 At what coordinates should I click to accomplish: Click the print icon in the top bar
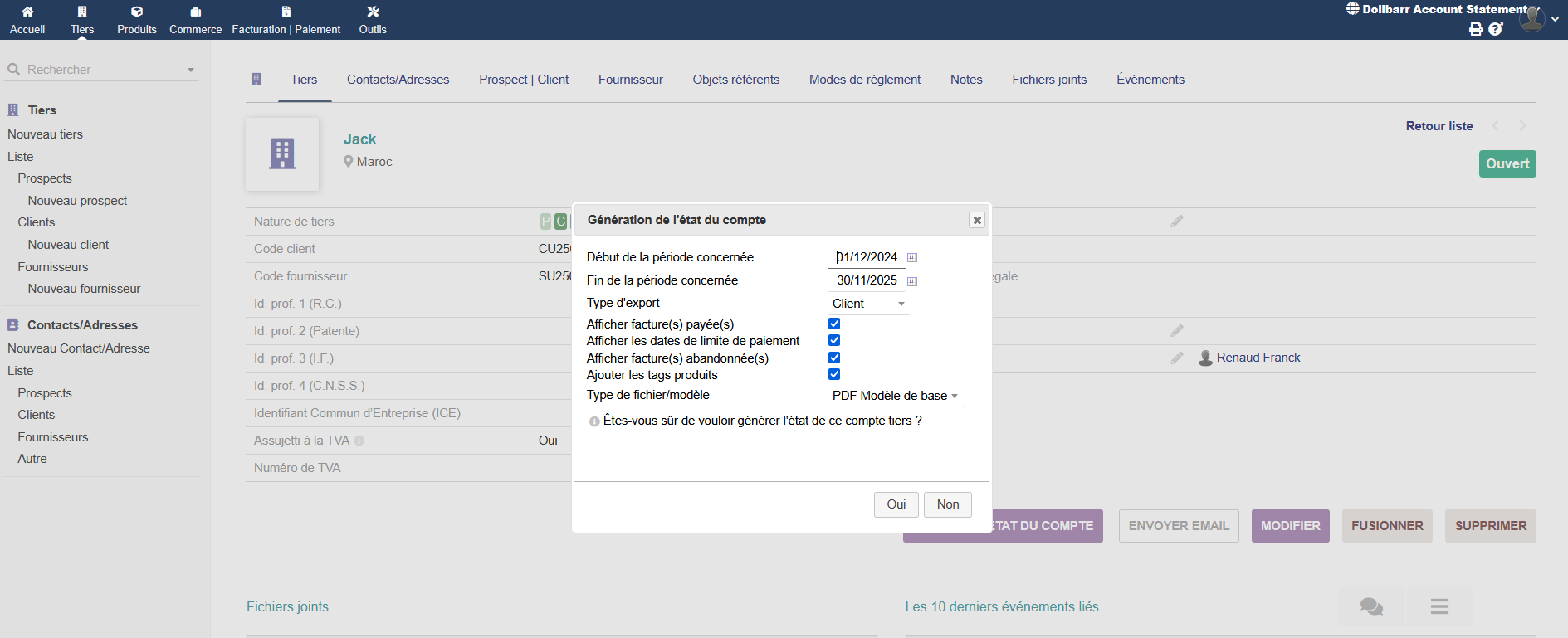tap(1475, 29)
